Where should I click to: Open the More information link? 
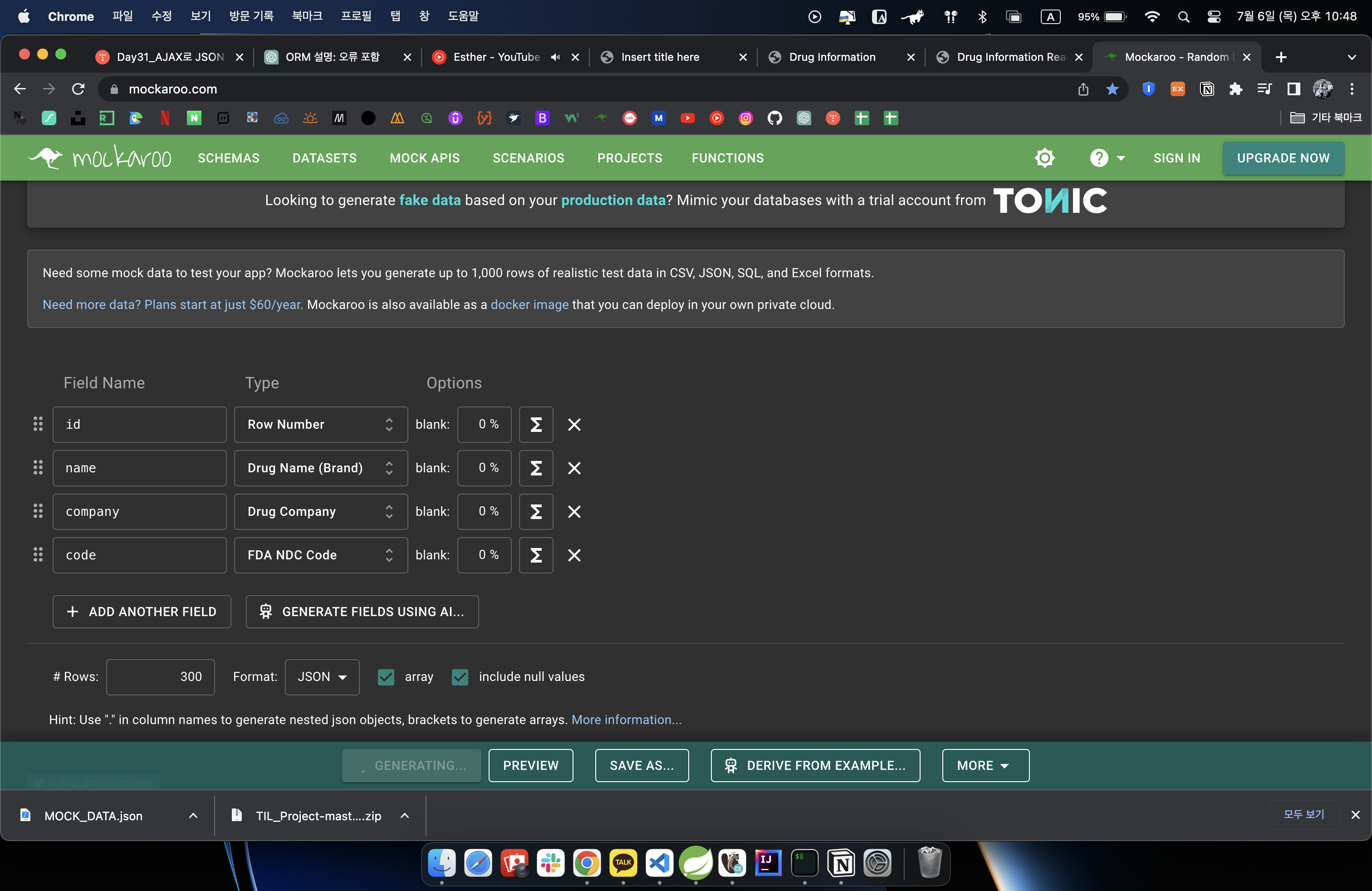(x=626, y=720)
